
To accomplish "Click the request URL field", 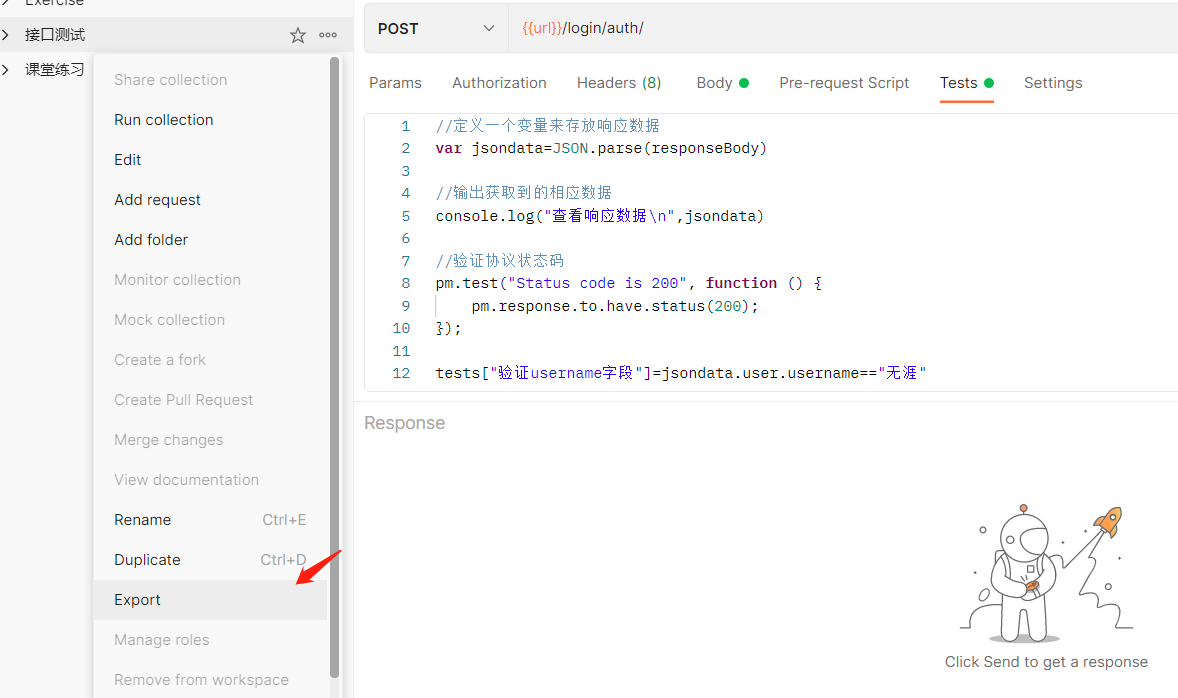I will 843,29.
